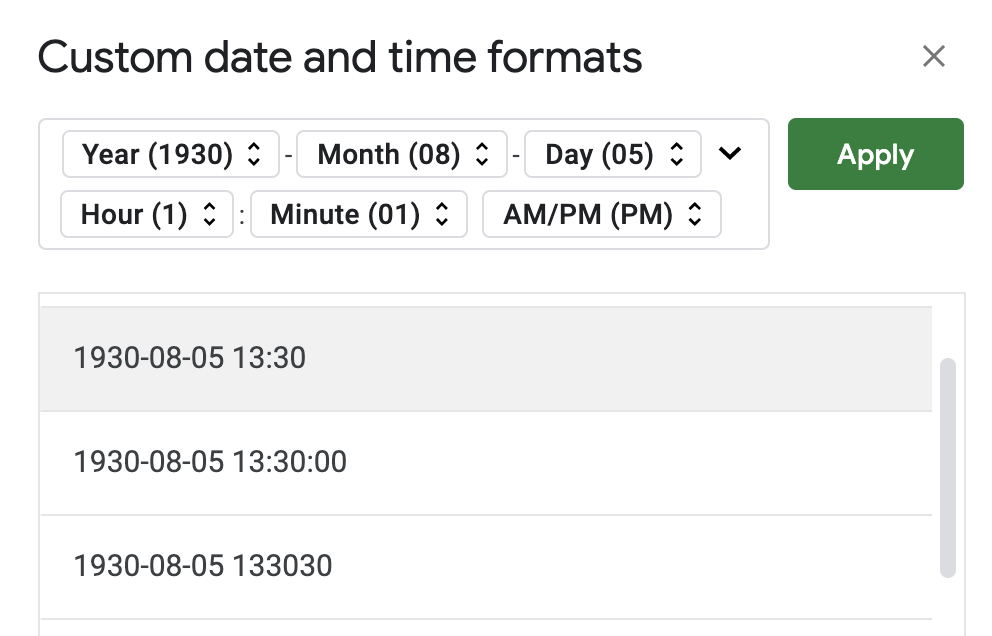The width and height of the screenshot is (992, 636).
Task: Click the preset formats list scrollbar
Action: point(948,467)
